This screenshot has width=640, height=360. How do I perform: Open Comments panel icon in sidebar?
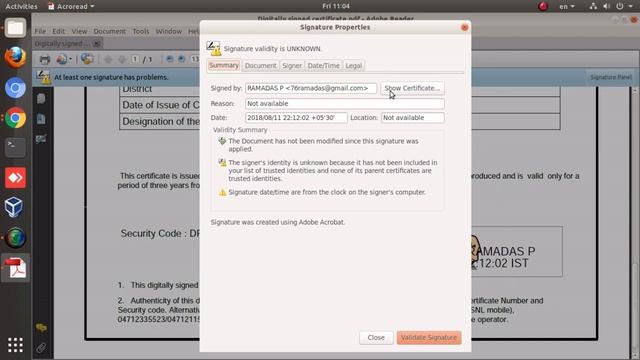click(x=41, y=327)
